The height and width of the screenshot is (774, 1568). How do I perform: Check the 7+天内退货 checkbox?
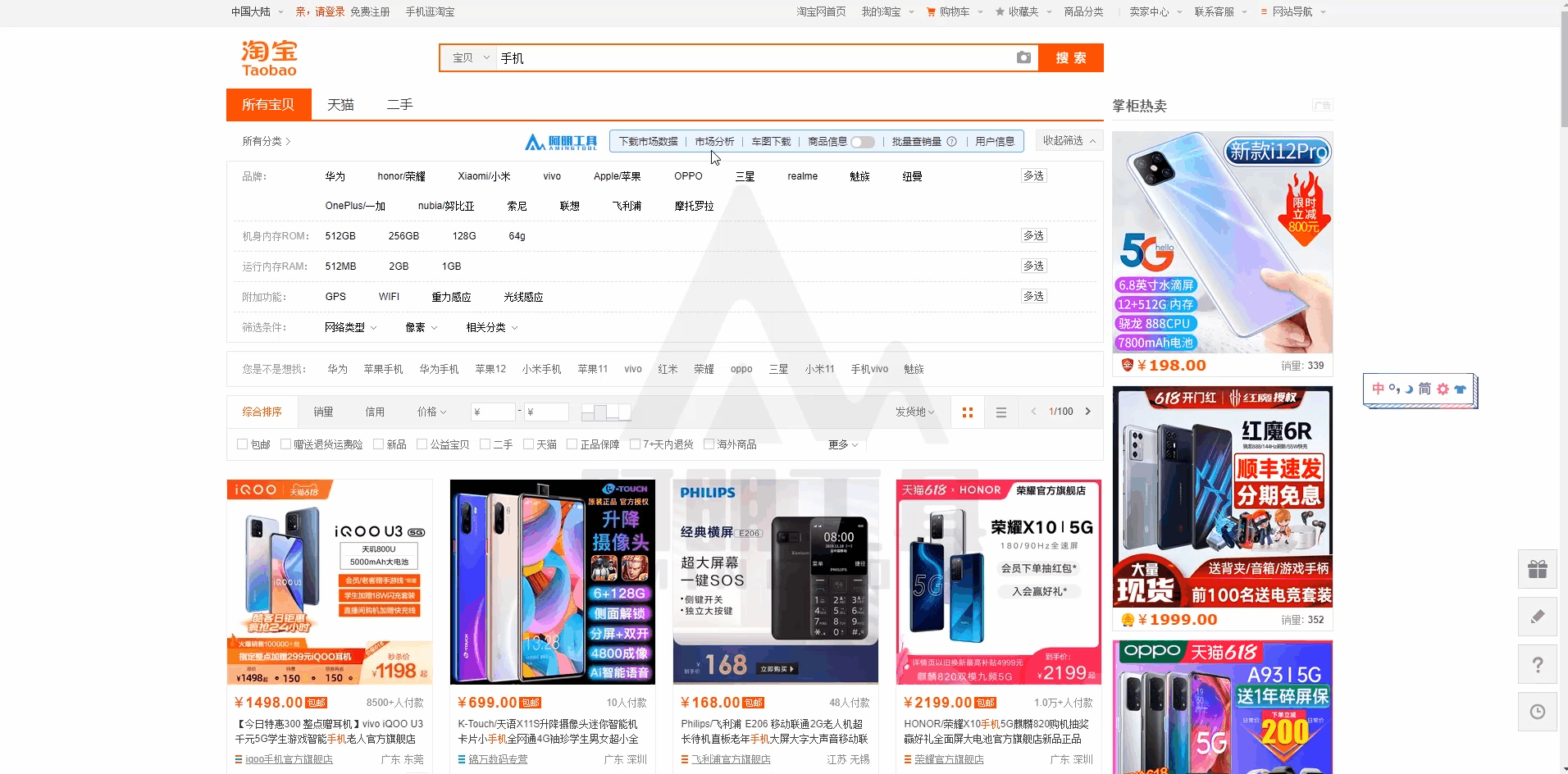point(635,444)
